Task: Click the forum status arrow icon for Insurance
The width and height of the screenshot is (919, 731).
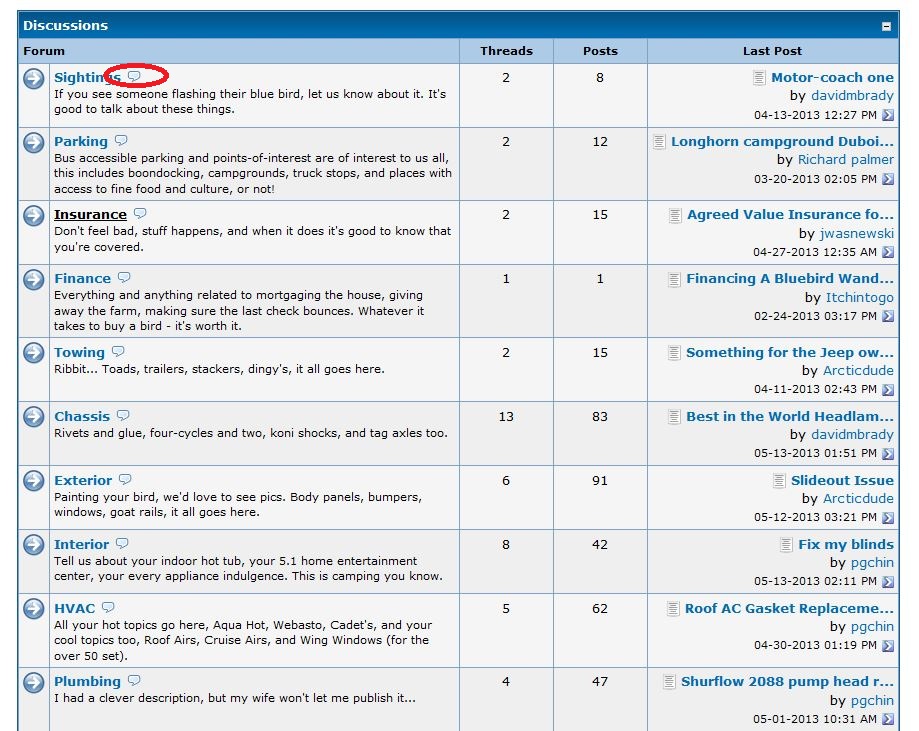Action: tap(34, 215)
